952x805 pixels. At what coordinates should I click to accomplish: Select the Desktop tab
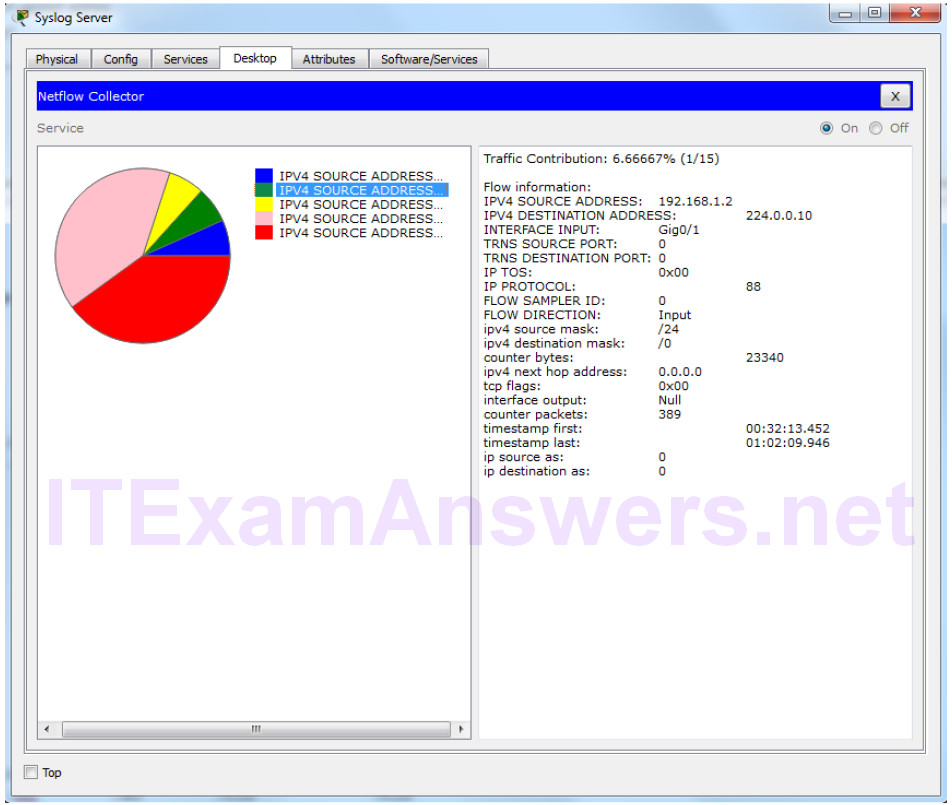255,58
